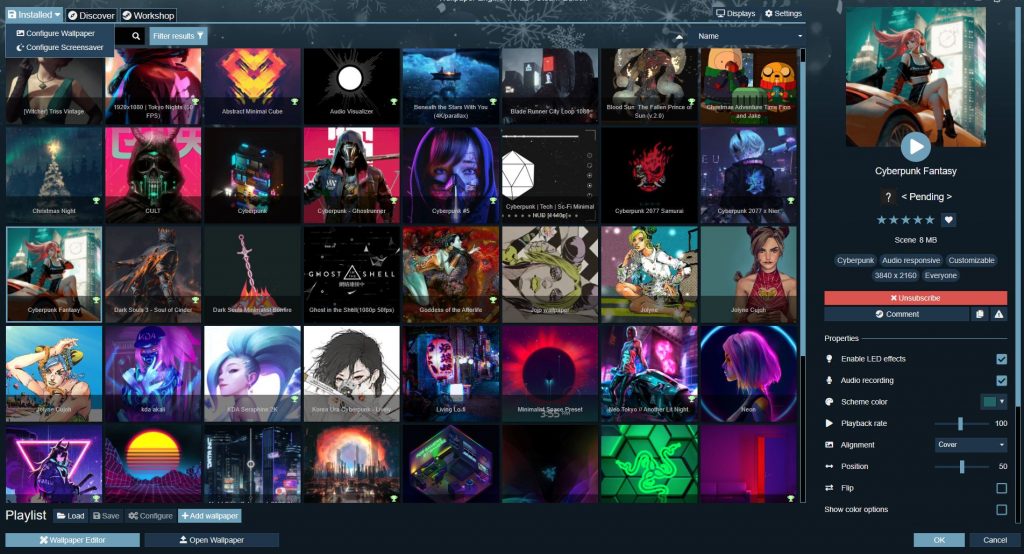The image size is (1024, 554).
Task: Toggle Audio recording checkbox
Action: point(1001,380)
